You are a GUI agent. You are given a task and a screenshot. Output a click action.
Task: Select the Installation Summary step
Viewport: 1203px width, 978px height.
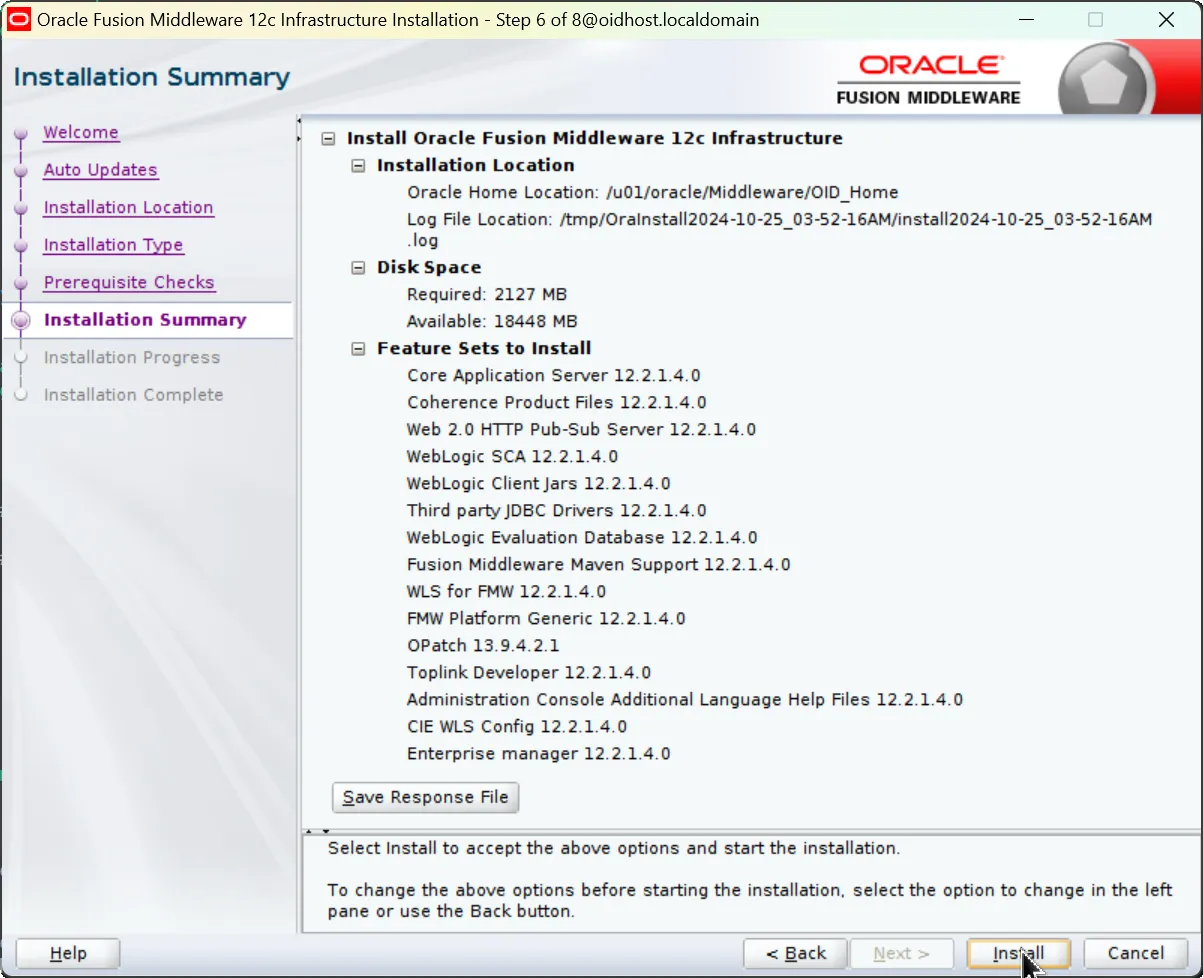(145, 320)
